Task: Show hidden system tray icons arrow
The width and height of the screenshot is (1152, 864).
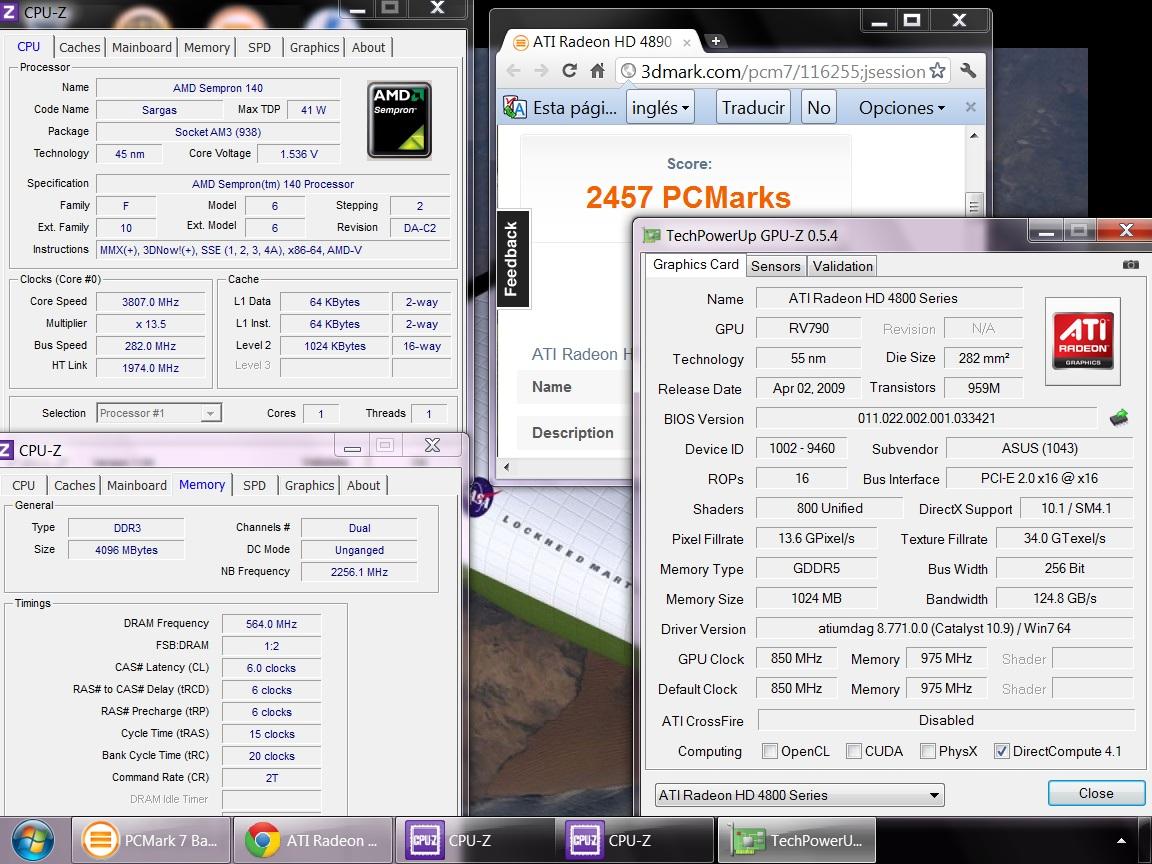Action: (1121, 840)
